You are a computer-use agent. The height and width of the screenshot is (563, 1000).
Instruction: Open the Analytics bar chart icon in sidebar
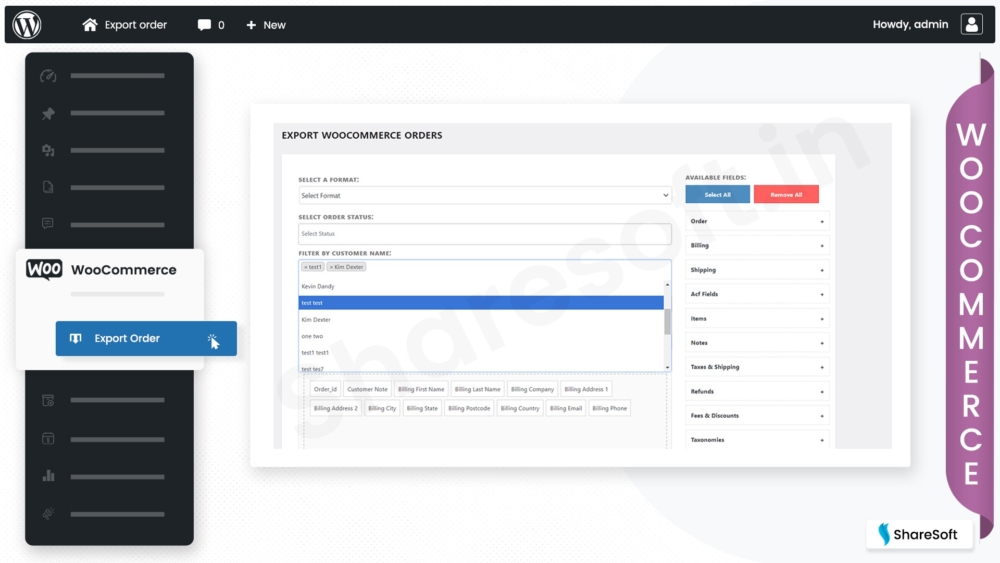pos(48,476)
